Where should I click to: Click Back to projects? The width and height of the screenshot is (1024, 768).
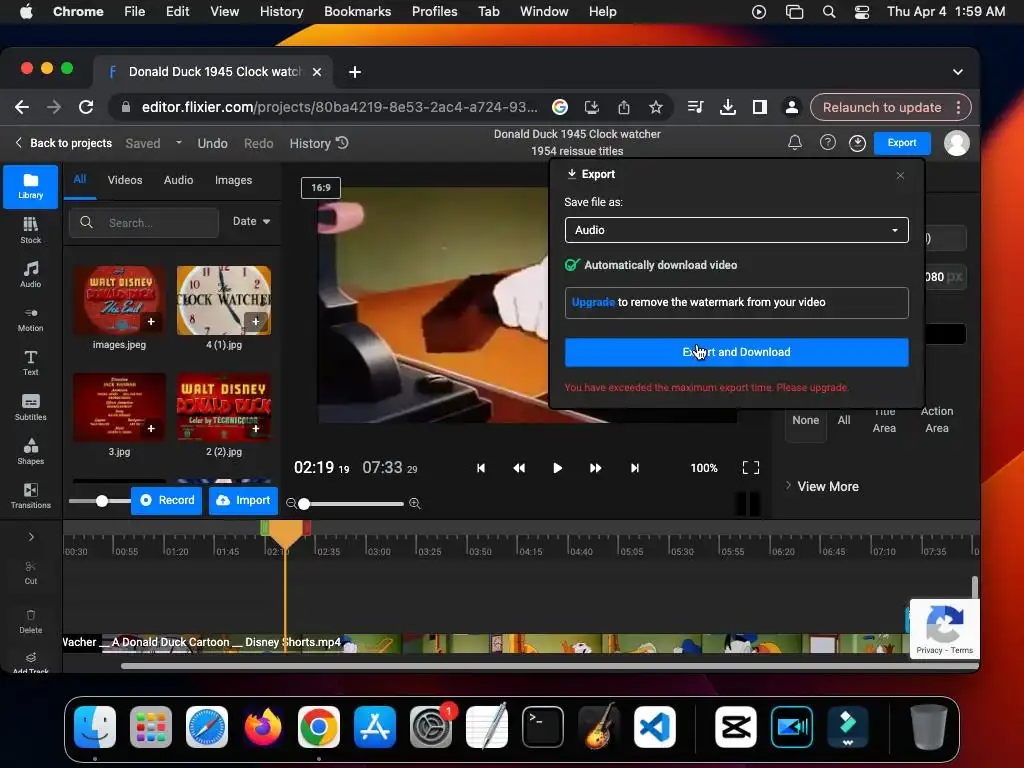click(63, 143)
